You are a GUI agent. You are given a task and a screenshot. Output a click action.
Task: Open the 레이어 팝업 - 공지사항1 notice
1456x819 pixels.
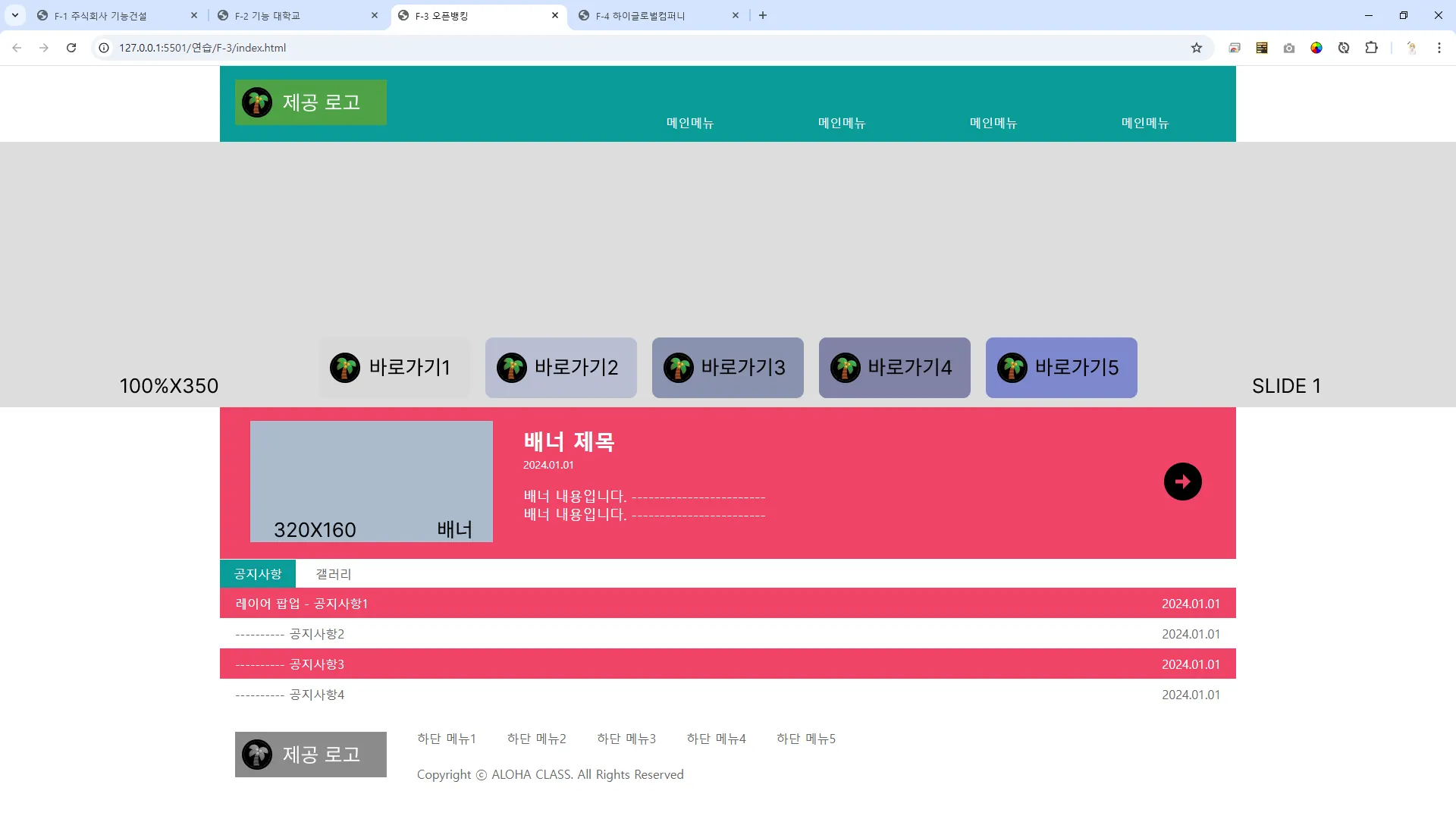302,604
